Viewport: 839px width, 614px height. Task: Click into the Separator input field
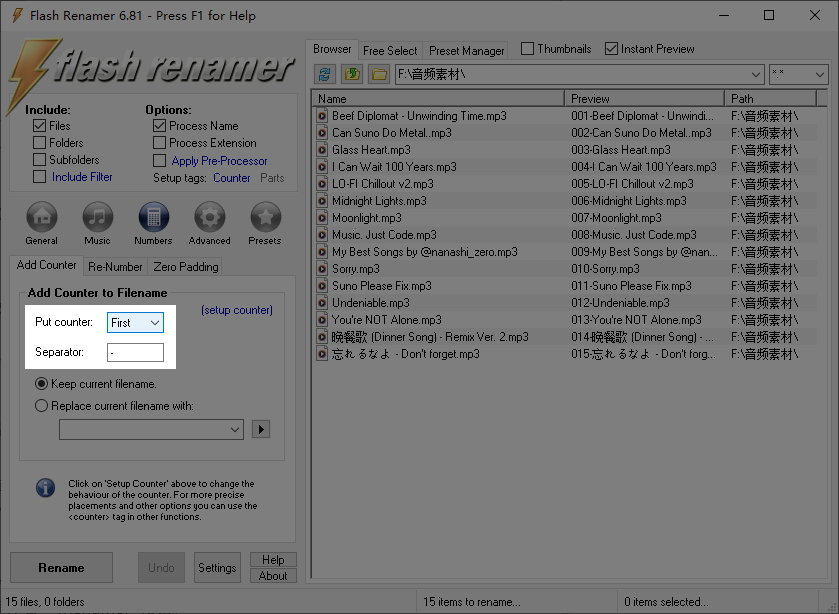tap(135, 352)
